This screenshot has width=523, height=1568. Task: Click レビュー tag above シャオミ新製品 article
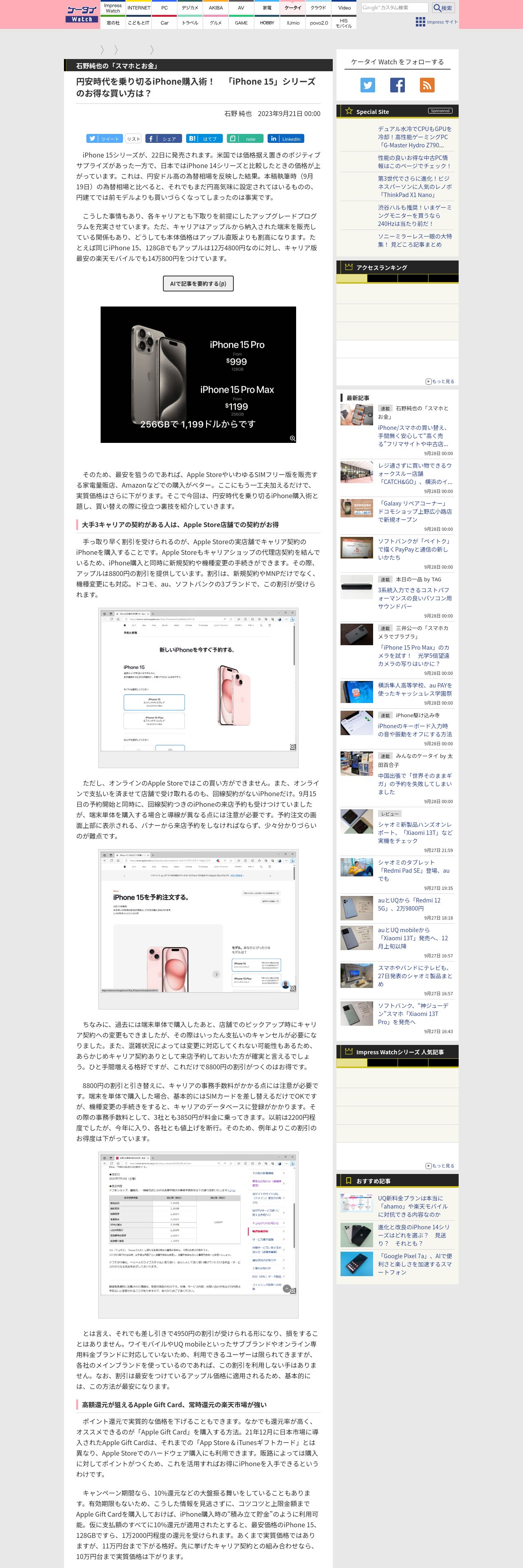pyautogui.click(x=390, y=814)
